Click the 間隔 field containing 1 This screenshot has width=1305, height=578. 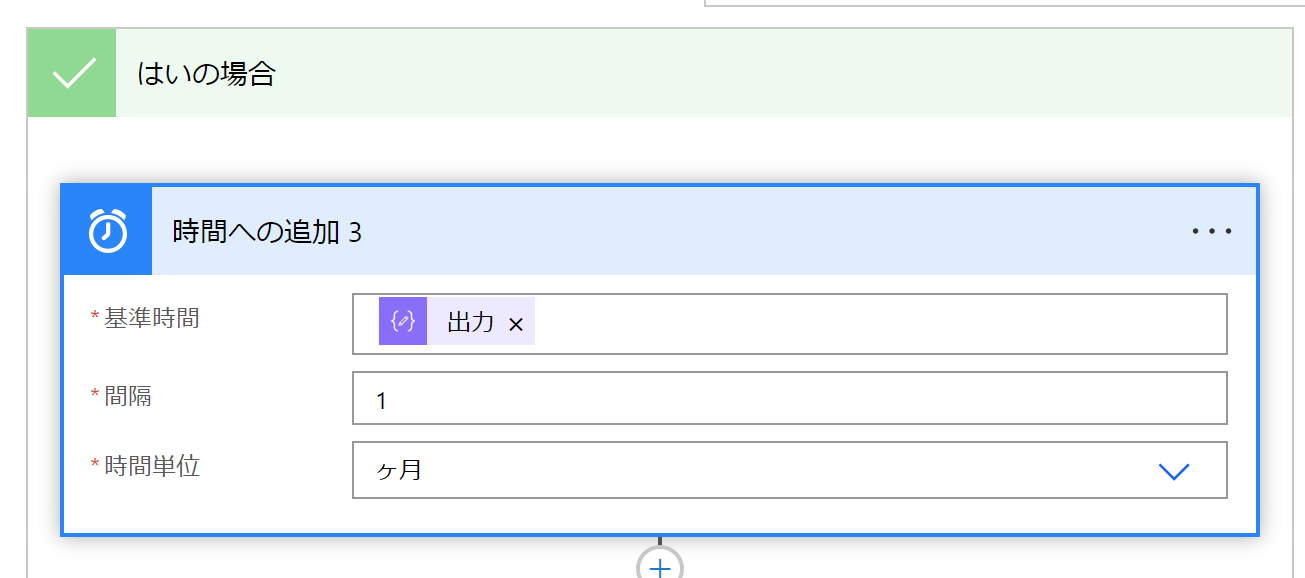pos(788,399)
